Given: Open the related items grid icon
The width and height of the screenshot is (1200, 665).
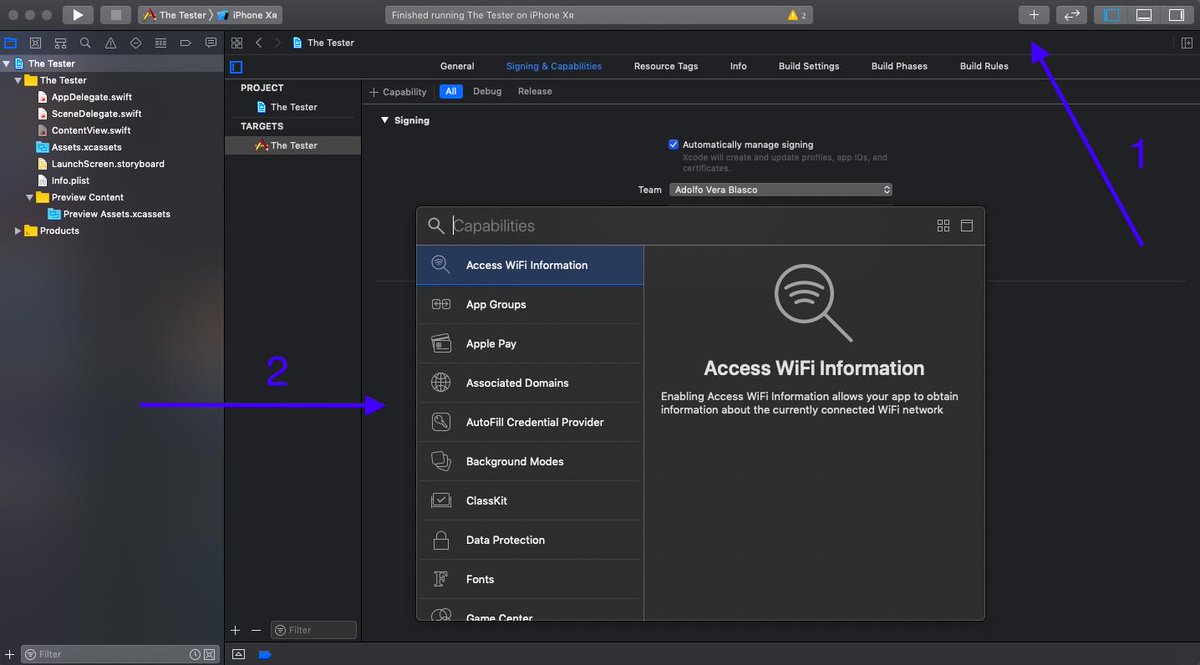Looking at the screenshot, I should tap(237, 43).
